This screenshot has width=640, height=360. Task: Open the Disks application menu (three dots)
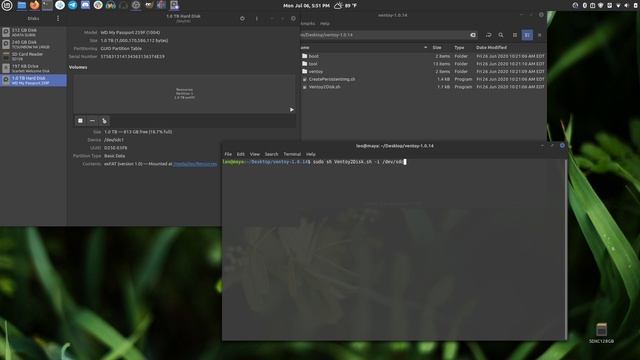coord(58,18)
